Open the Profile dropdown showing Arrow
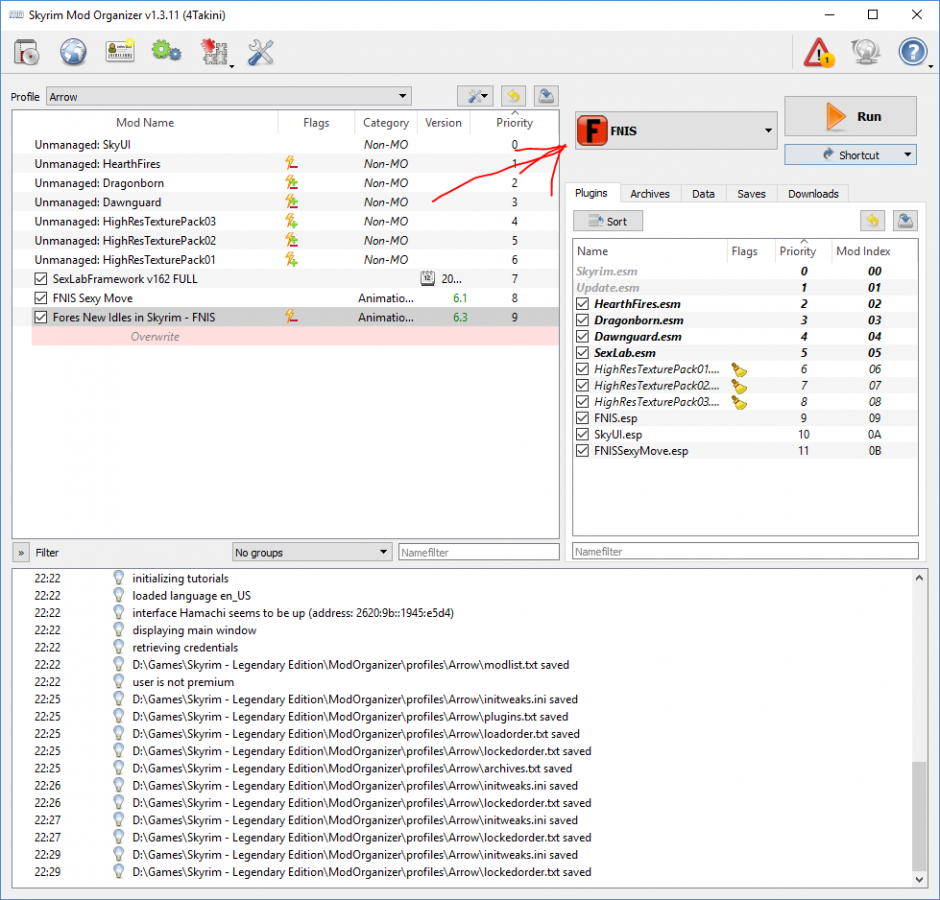The image size is (940, 900). (x=229, y=97)
